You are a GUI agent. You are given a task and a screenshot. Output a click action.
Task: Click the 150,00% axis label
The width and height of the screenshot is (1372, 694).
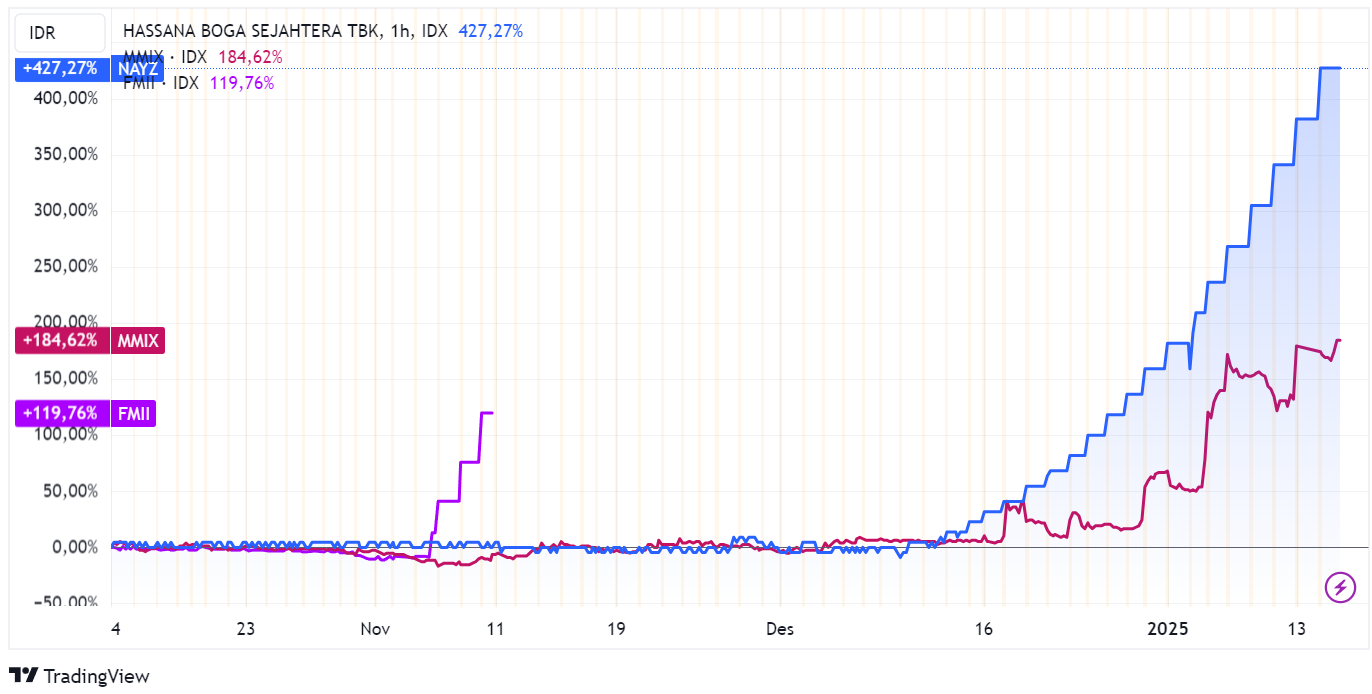(x=65, y=378)
